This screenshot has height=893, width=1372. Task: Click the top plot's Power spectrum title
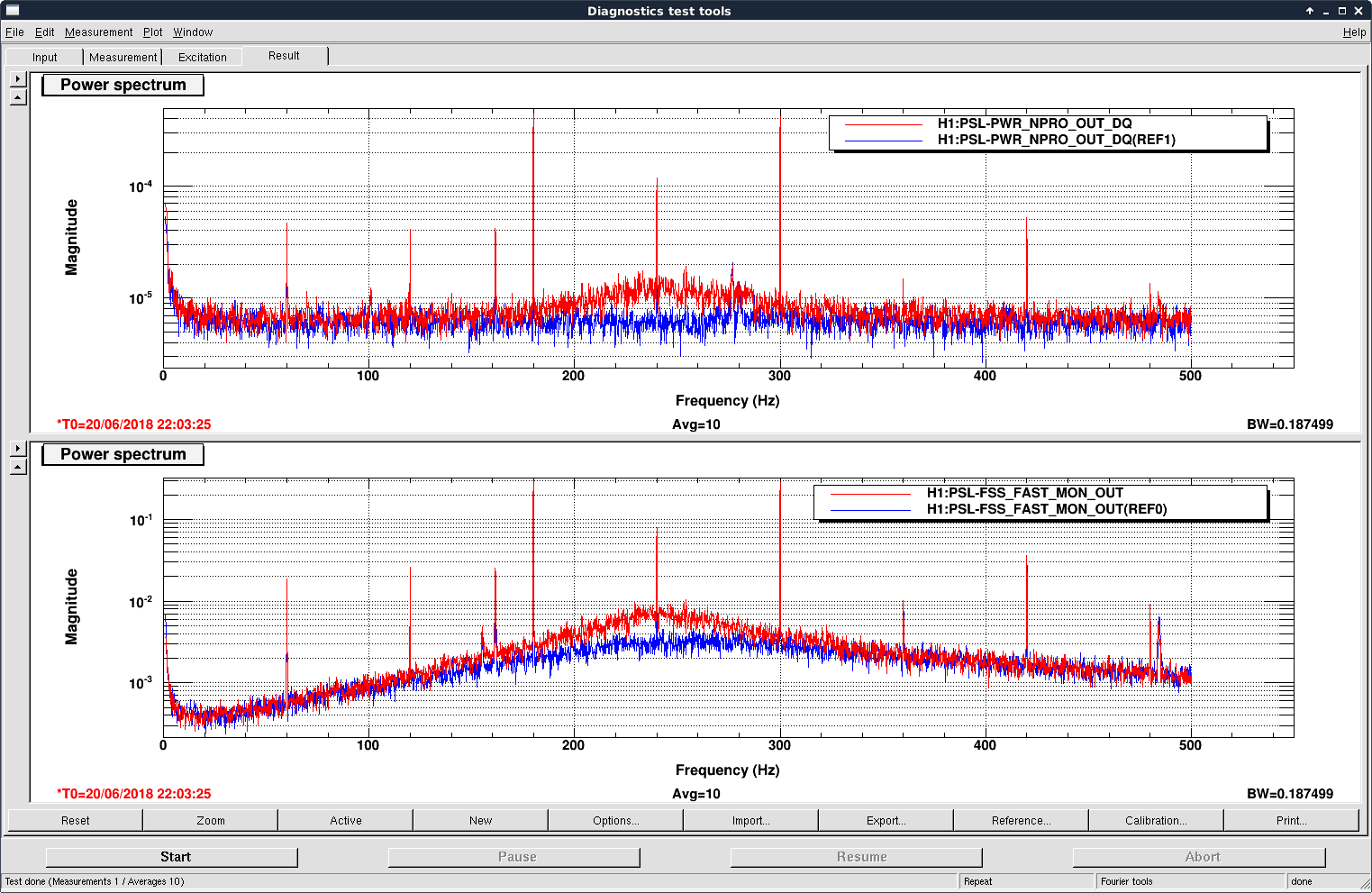click(123, 85)
